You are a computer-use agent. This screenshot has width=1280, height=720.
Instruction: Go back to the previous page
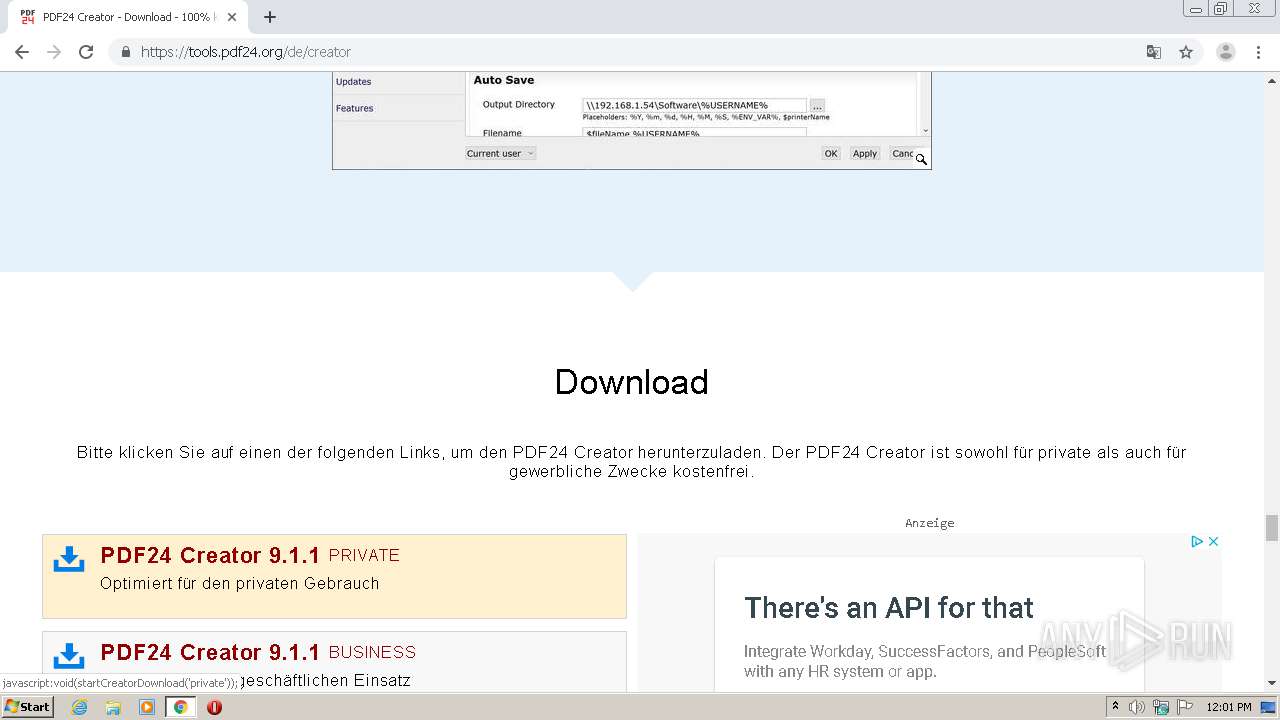[22, 52]
